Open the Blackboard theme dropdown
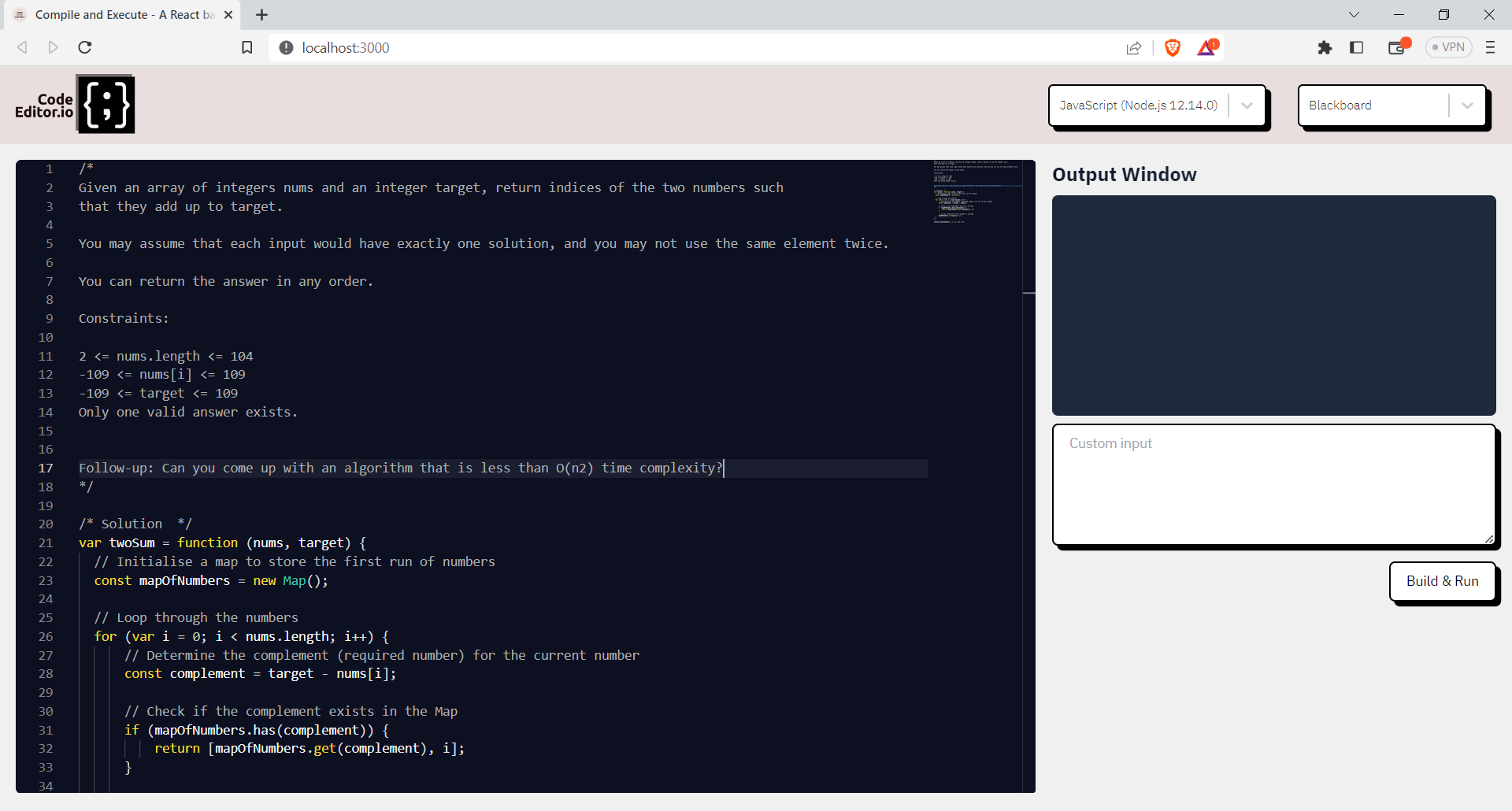 1467,105
